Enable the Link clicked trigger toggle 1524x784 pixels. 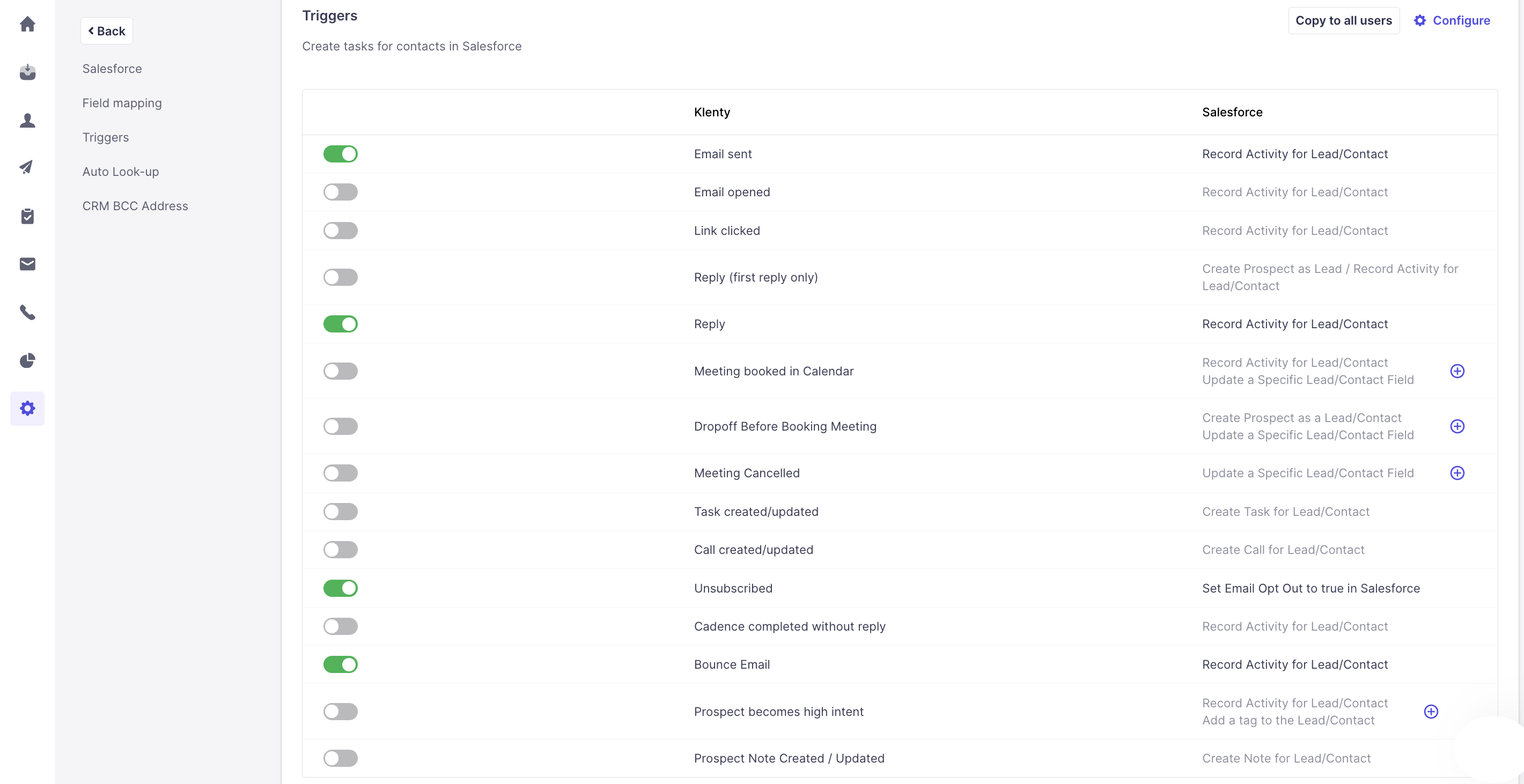pos(340,231)
